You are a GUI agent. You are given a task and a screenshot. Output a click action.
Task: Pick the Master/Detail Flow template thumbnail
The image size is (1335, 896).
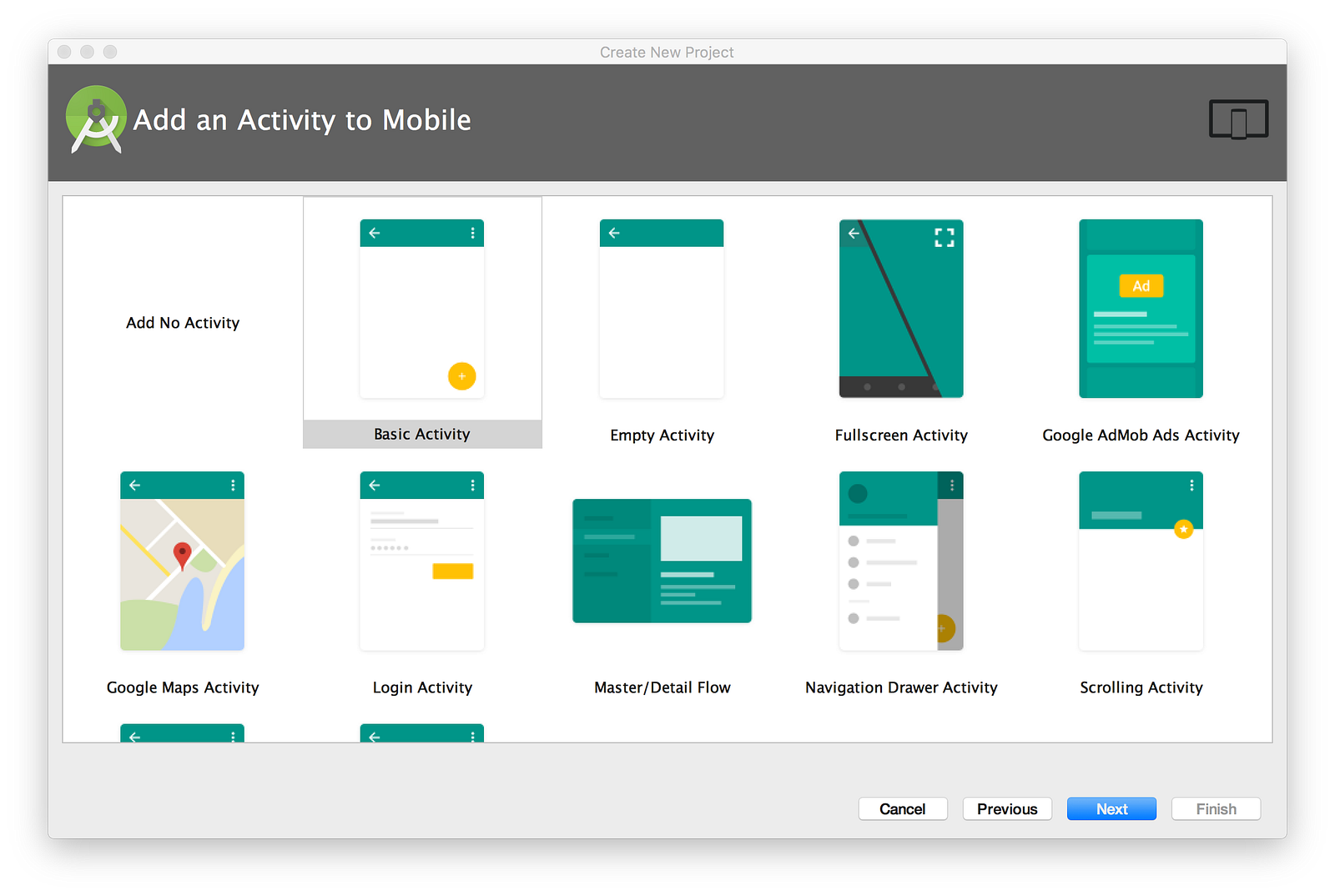662,561
